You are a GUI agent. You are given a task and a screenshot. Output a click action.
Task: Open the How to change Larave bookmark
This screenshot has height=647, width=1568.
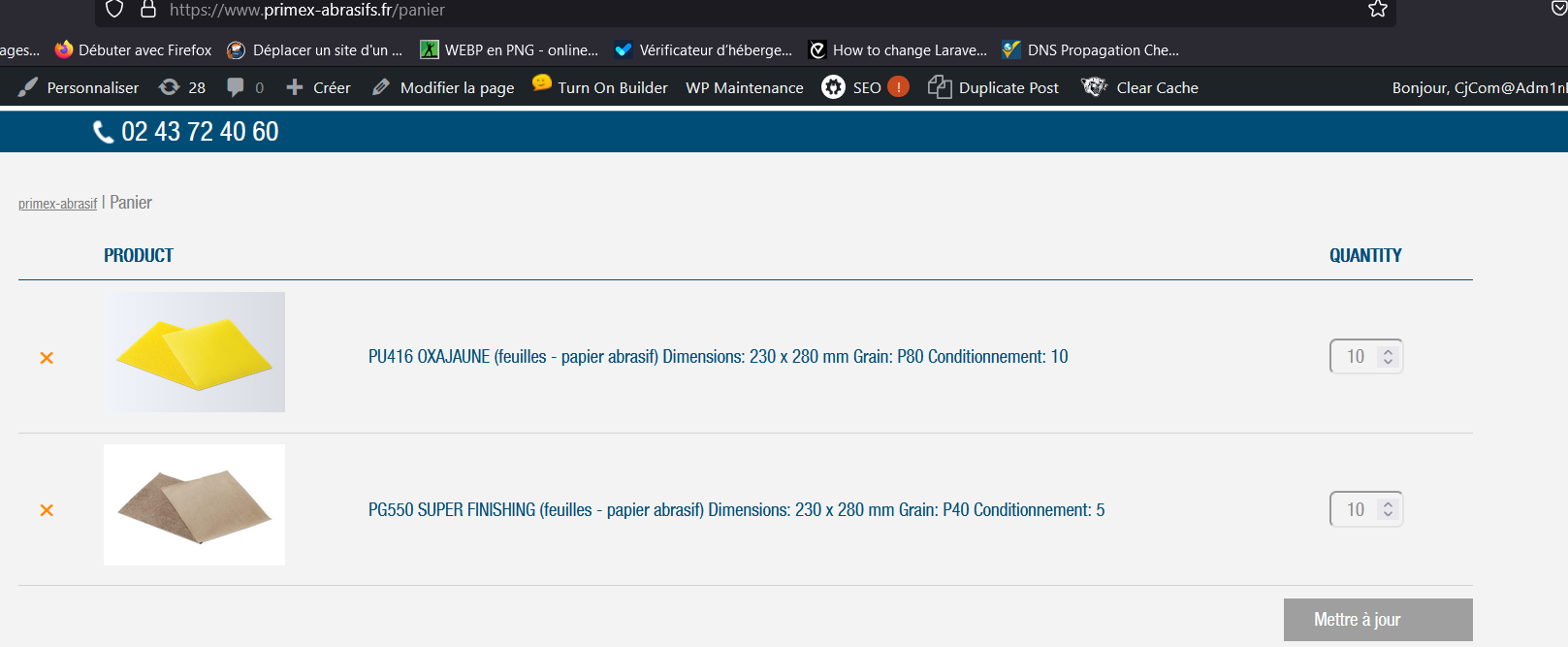[x=898, y=49]
